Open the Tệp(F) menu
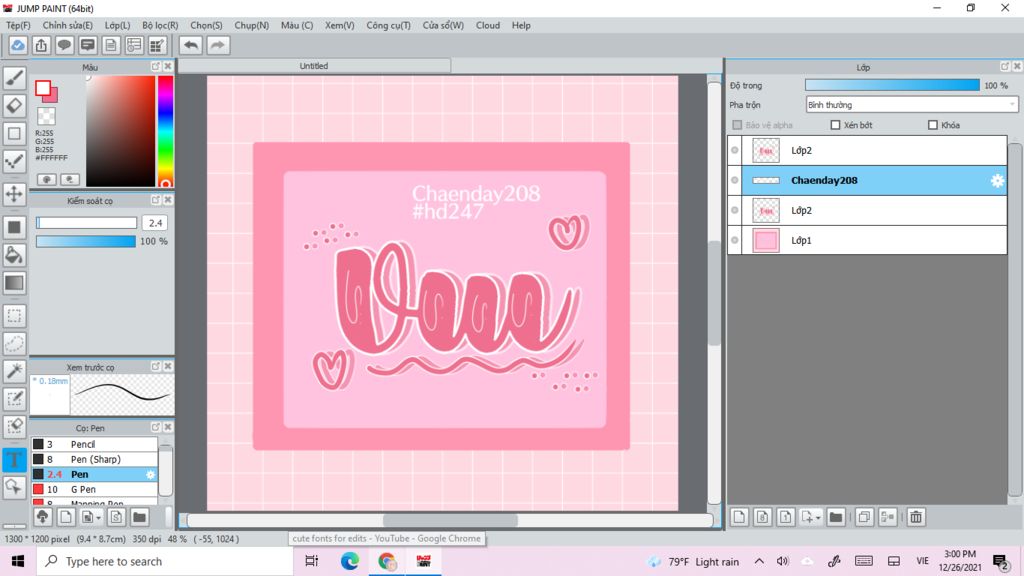This screenshot has width=1024, height=576. tap(18, 25)
